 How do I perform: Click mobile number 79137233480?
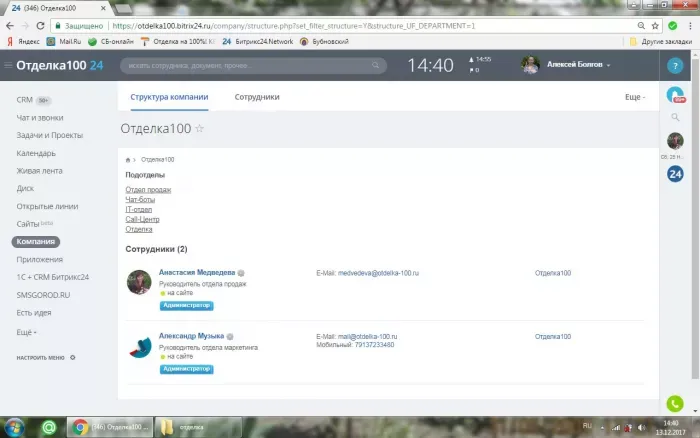(375, 345)
